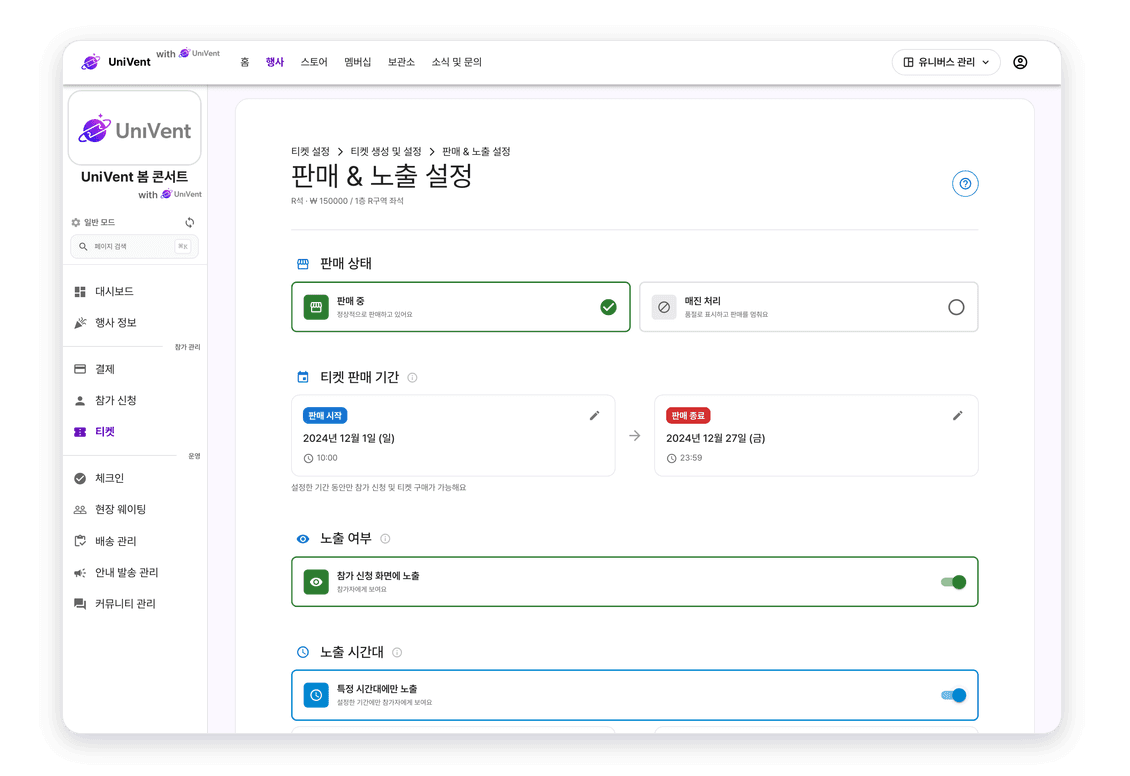Click the UniVent event logo thumbnail
The image size is (1130, 776).
coord(135,128)
